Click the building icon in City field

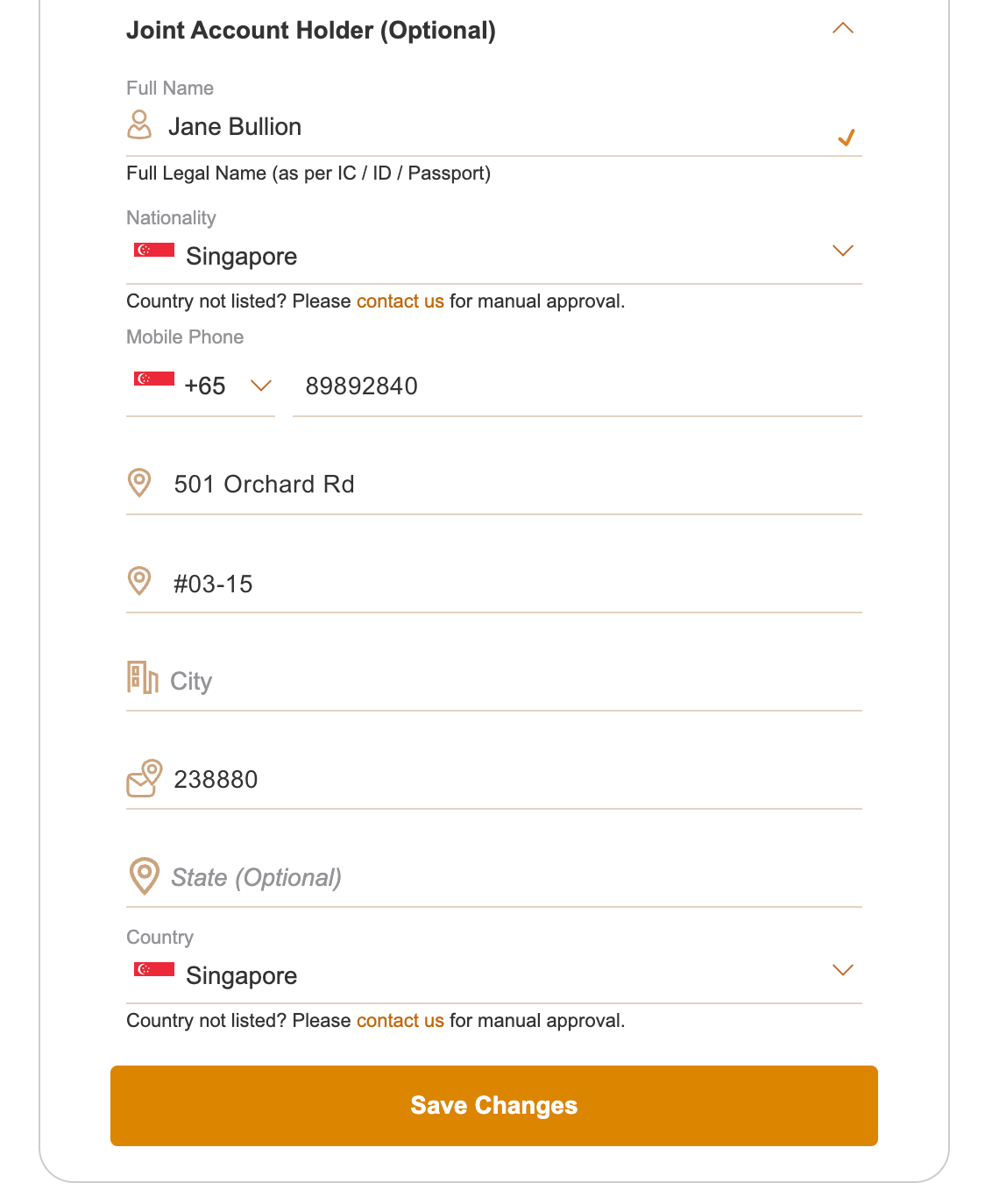[x=142, y=677]
